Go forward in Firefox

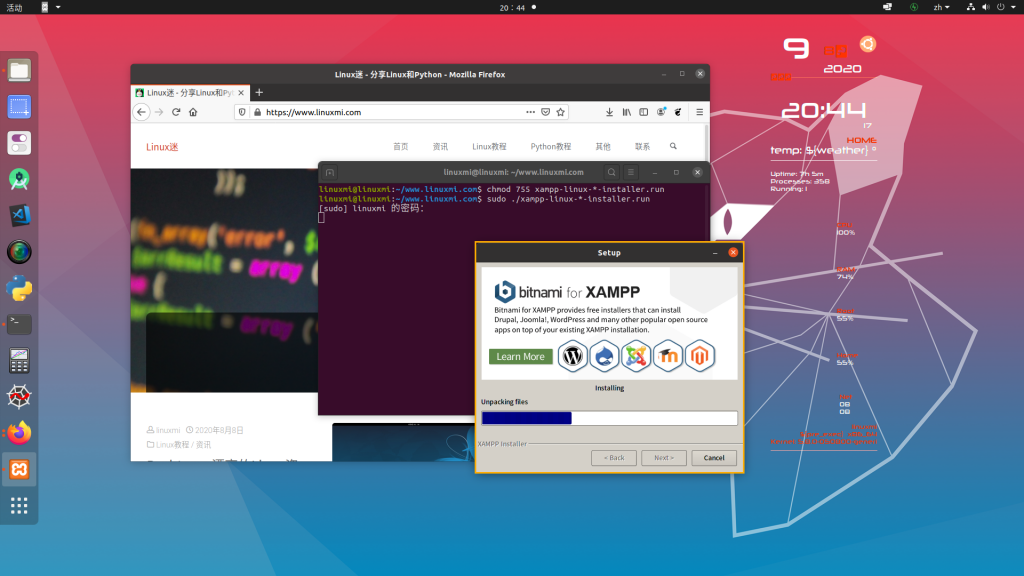(x=159, y=112)
